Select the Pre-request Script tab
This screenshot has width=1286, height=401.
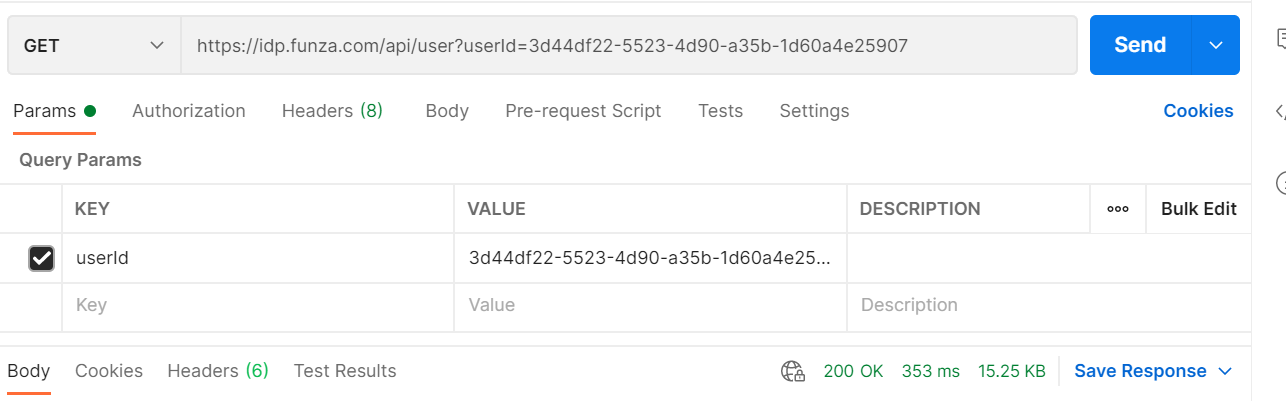pyautogui.click(x=583, y=111)
